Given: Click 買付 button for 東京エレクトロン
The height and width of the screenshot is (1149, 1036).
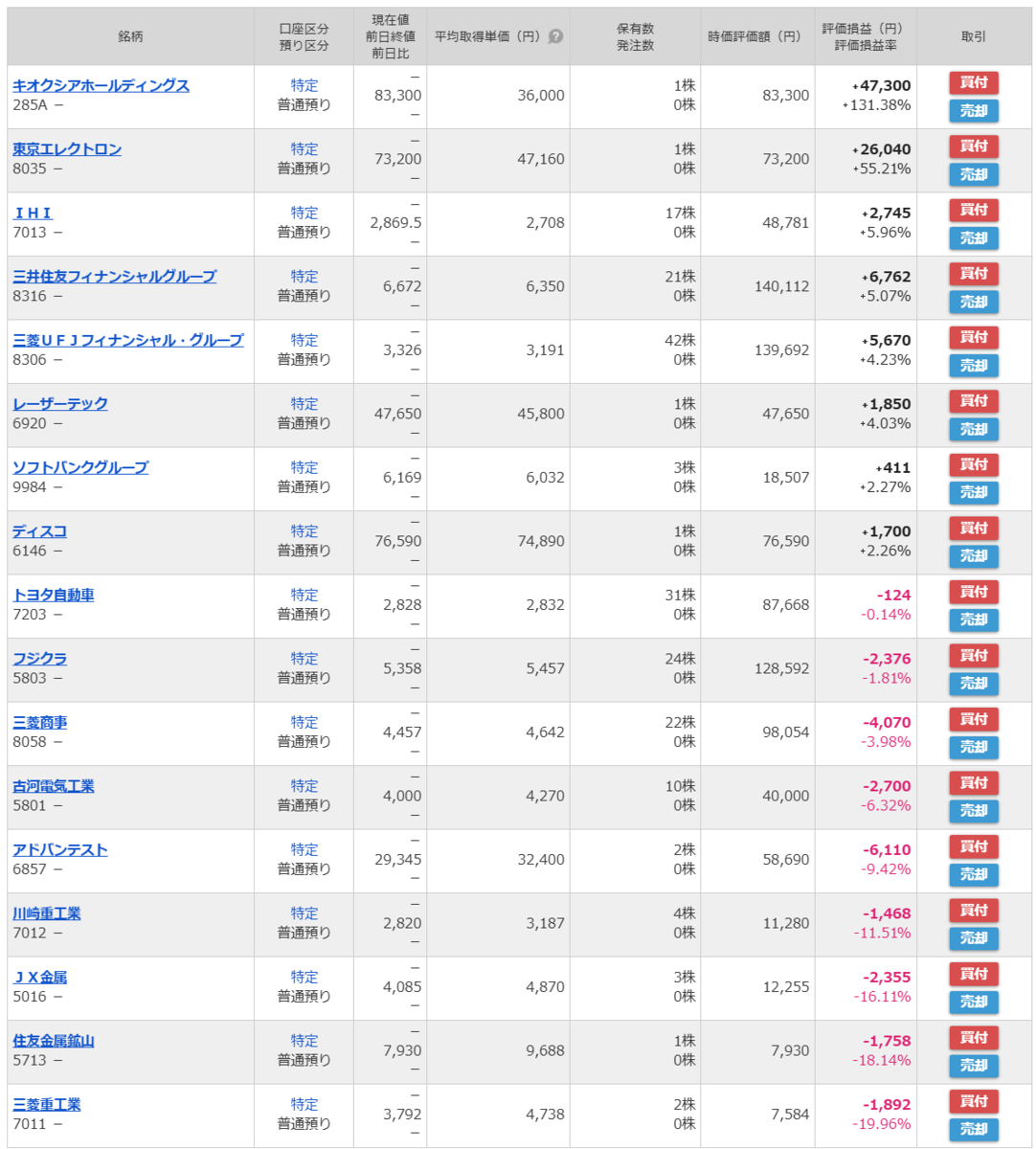Looking at the screenshot, I should coord(974,146).
